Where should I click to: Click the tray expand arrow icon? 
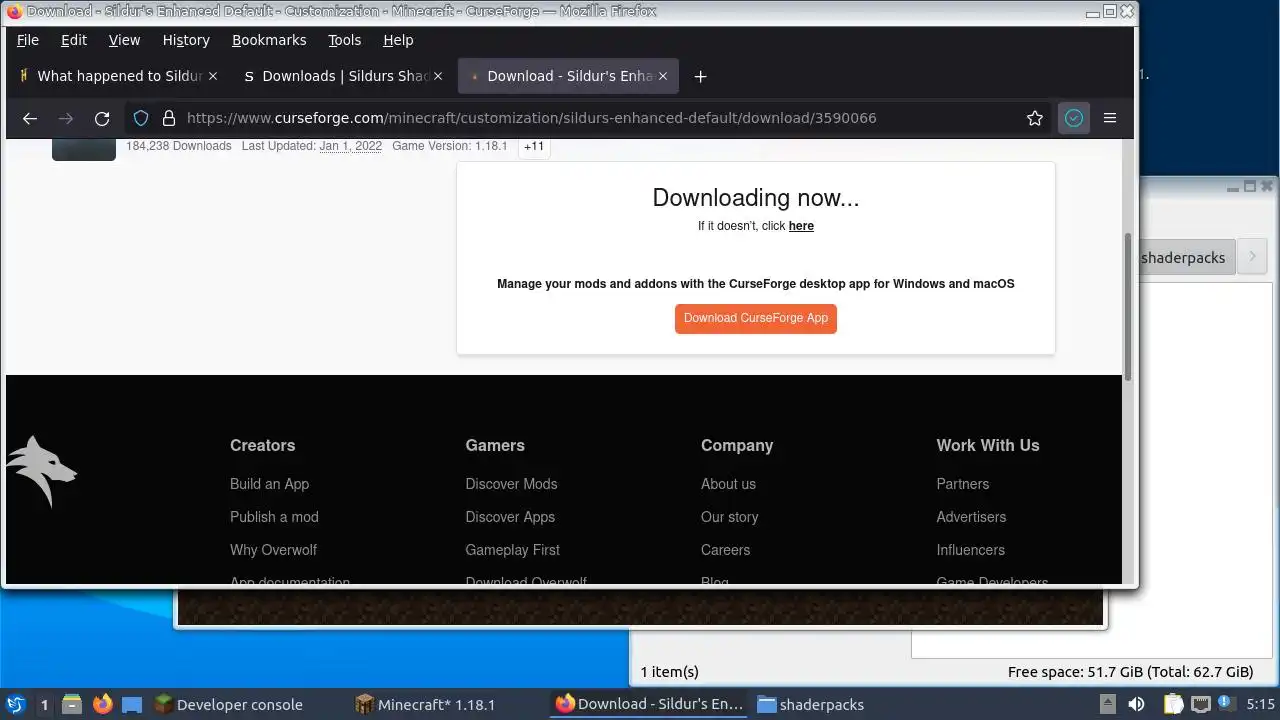click(1107, 704)
